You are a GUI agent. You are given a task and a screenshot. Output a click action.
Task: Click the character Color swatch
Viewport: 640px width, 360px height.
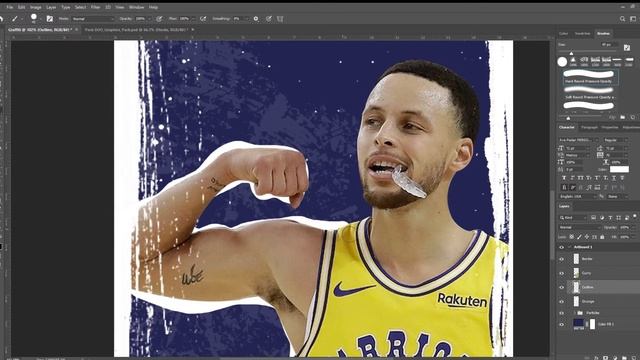point(619,169)
